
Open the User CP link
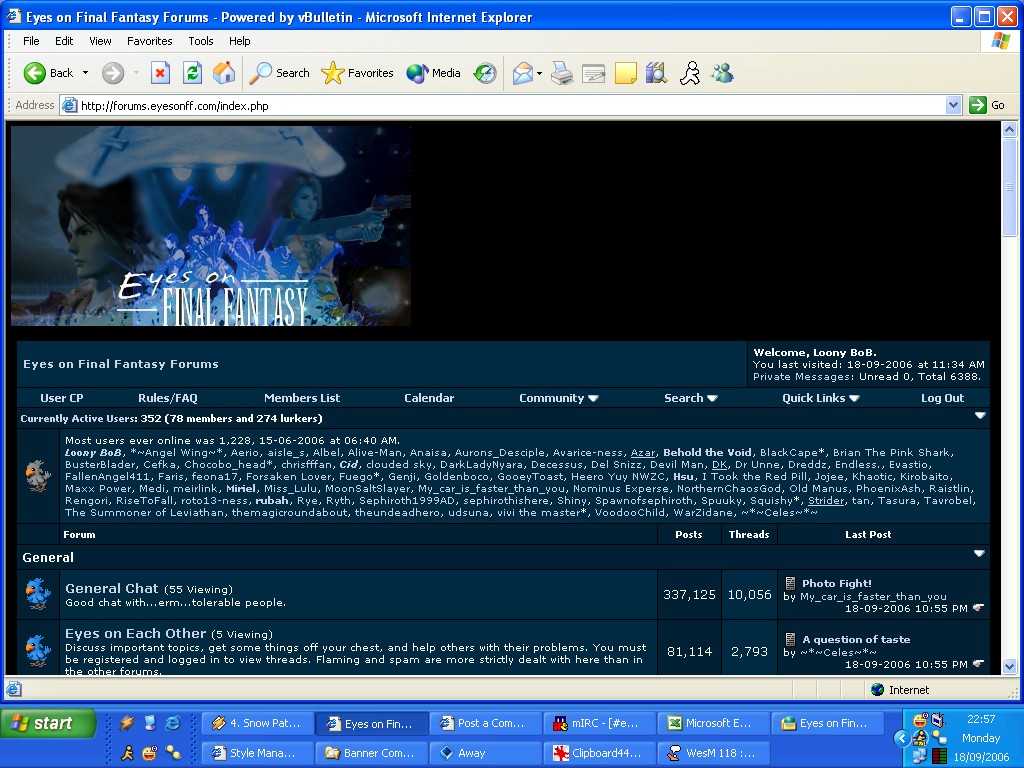61,398
